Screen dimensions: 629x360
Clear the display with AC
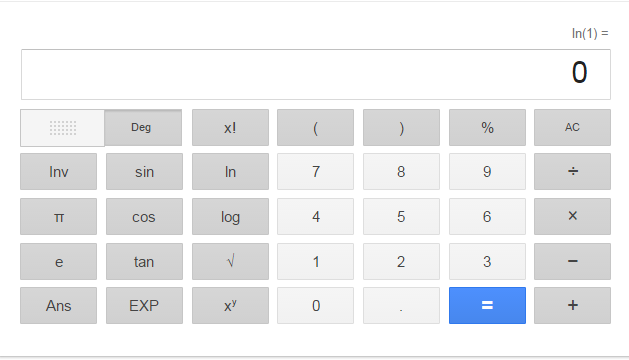click(x=572, y=128)
